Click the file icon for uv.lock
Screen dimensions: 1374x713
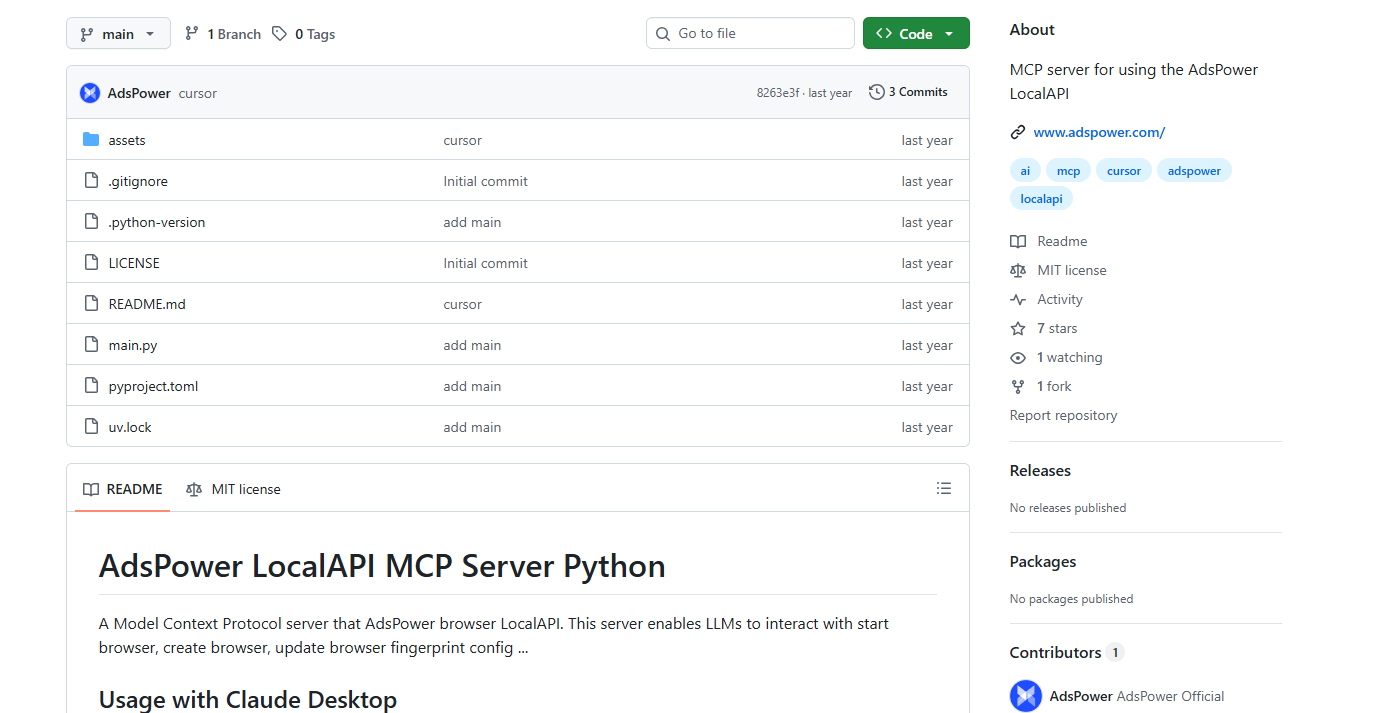click(x=91, y=427)
